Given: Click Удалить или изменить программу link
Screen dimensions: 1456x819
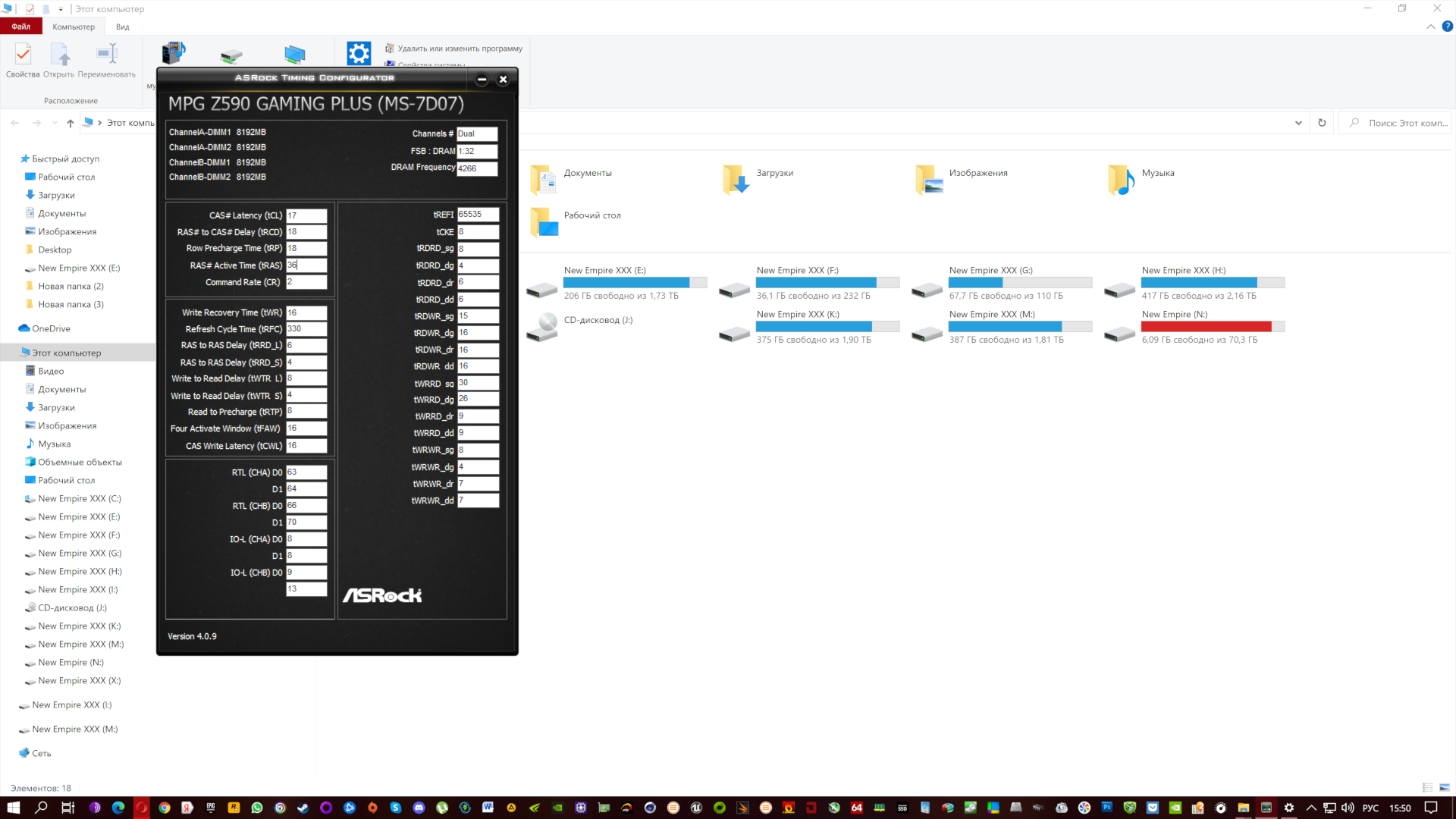Looking at the screenshot, I should pyautogui.click(x=460, y=49).
